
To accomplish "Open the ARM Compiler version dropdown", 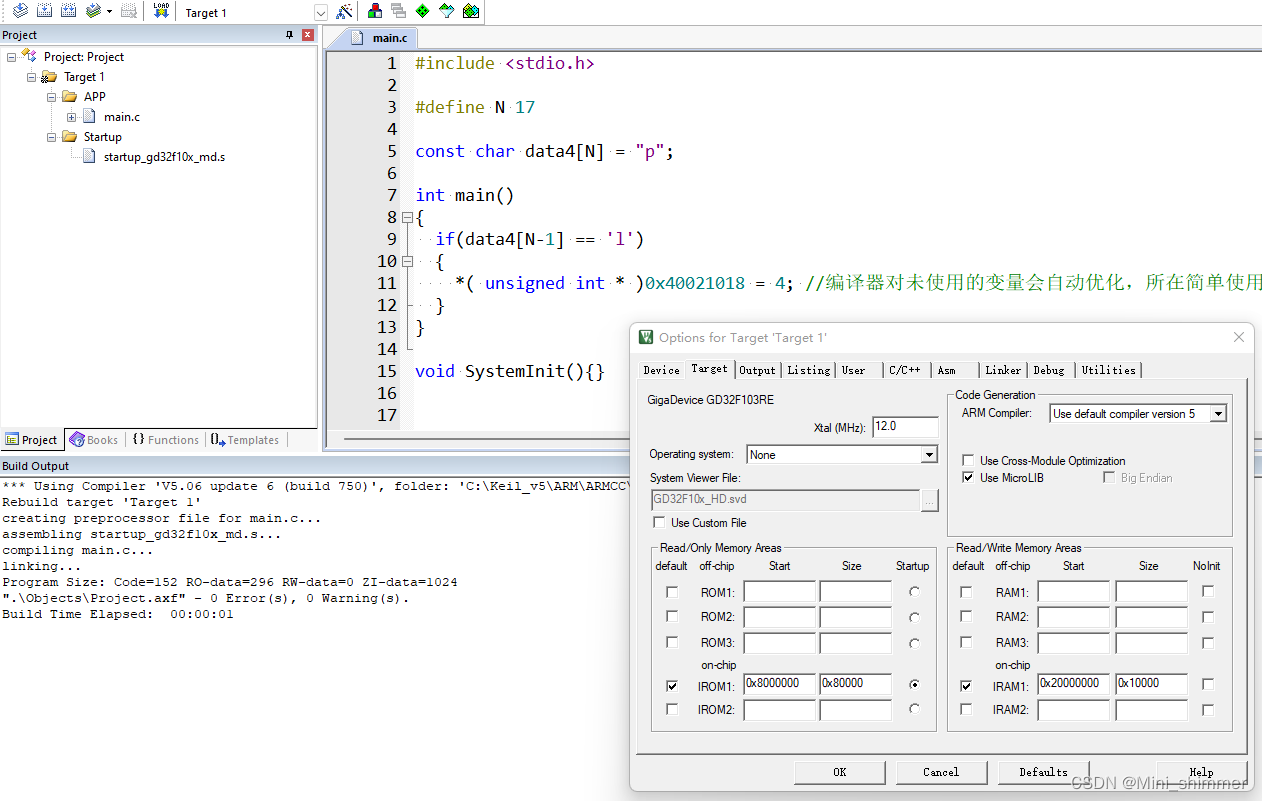I will (1219, 413).
